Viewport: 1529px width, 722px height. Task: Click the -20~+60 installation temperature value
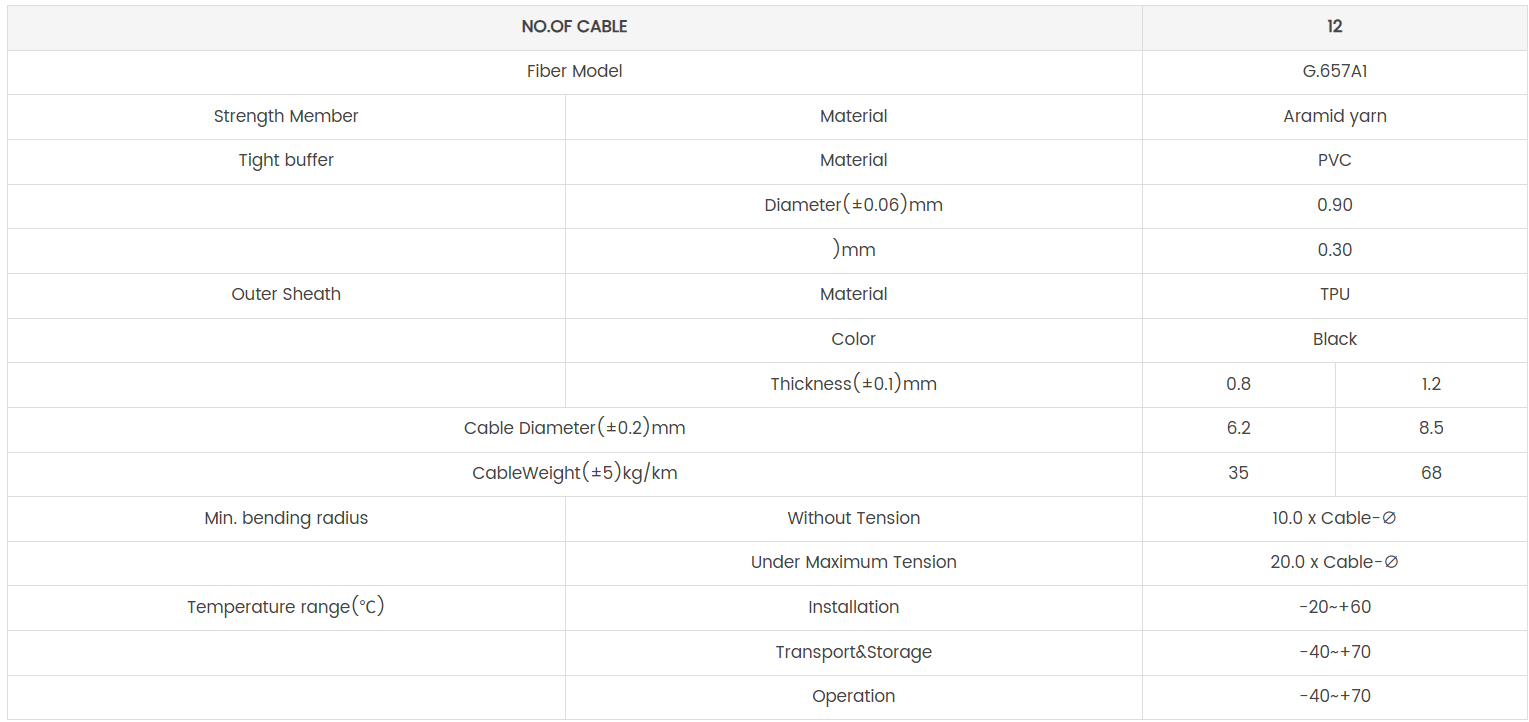point(1334,607)
